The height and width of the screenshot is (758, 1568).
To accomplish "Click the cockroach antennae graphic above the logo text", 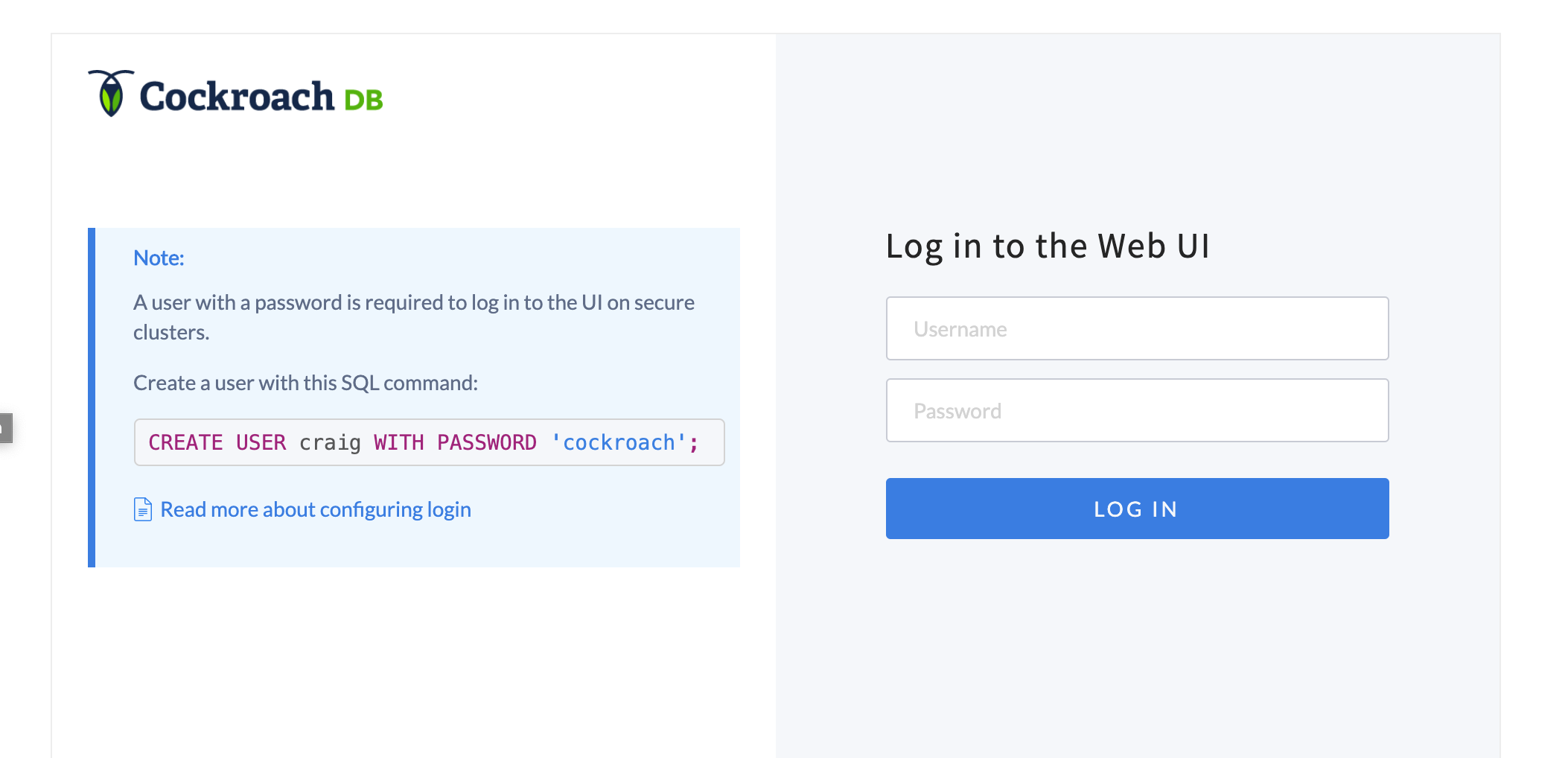I will point(112,74).
